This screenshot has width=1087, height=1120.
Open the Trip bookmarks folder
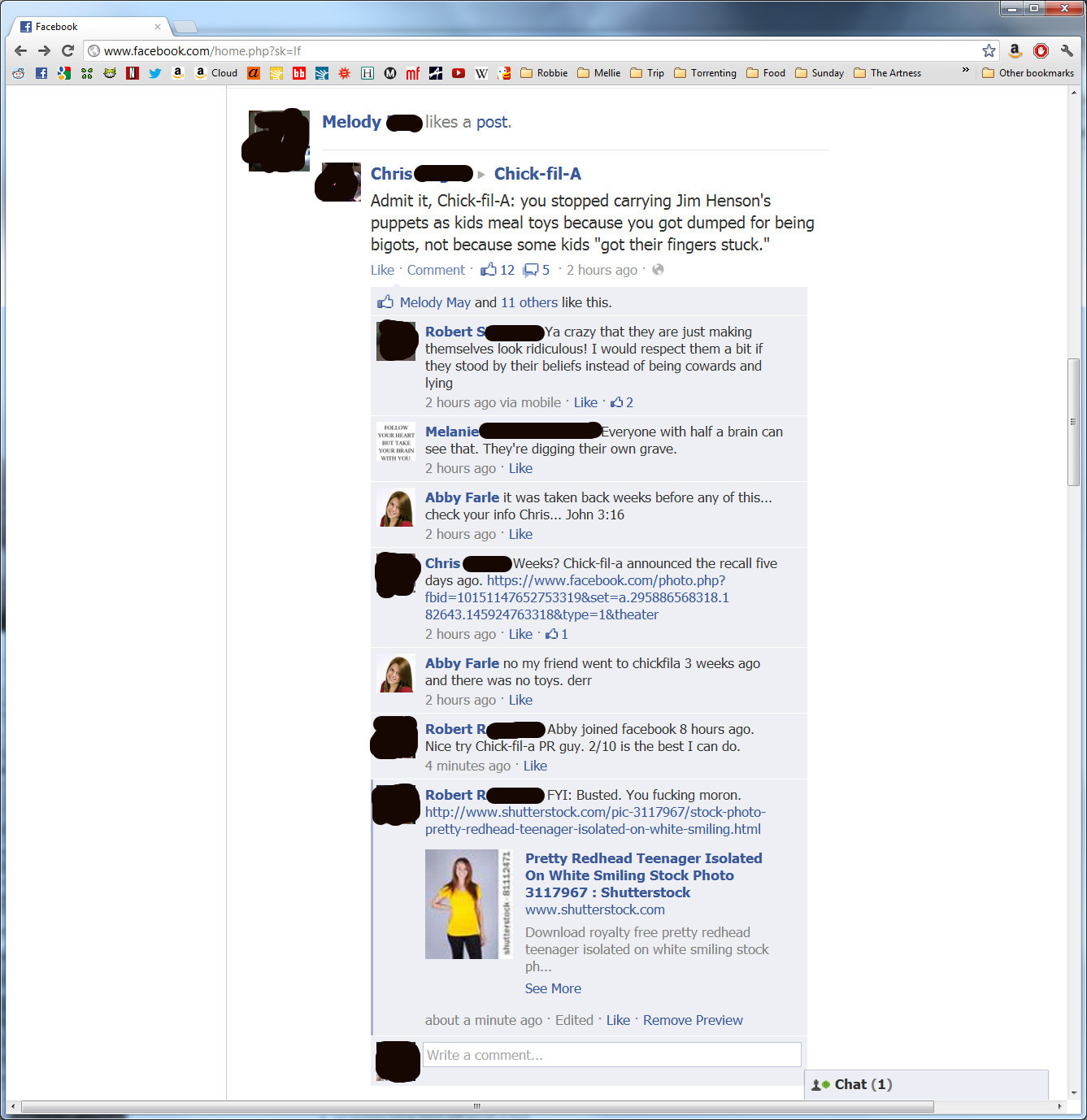647,73
